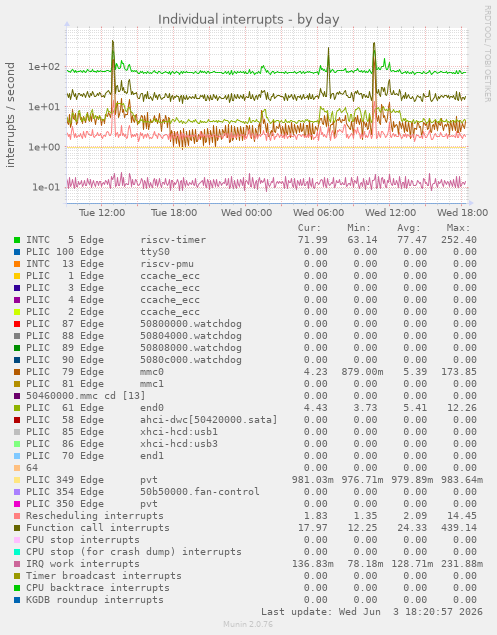497x635 pixels.
Task: Click the olive end0 legend color square
Action: point(17,408)
